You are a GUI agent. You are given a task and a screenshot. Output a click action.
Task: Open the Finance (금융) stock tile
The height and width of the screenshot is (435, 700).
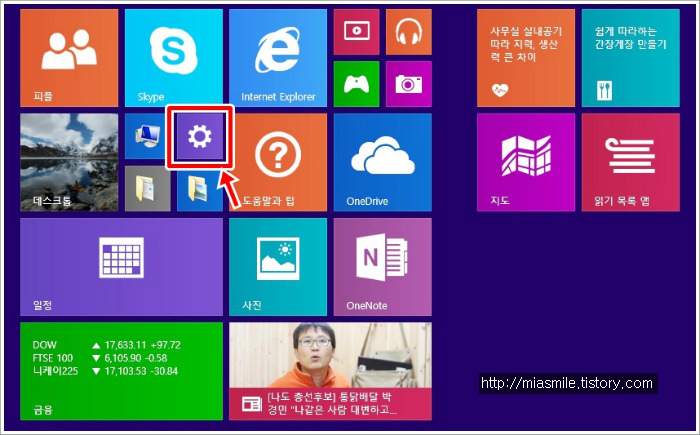pos(121,371)
